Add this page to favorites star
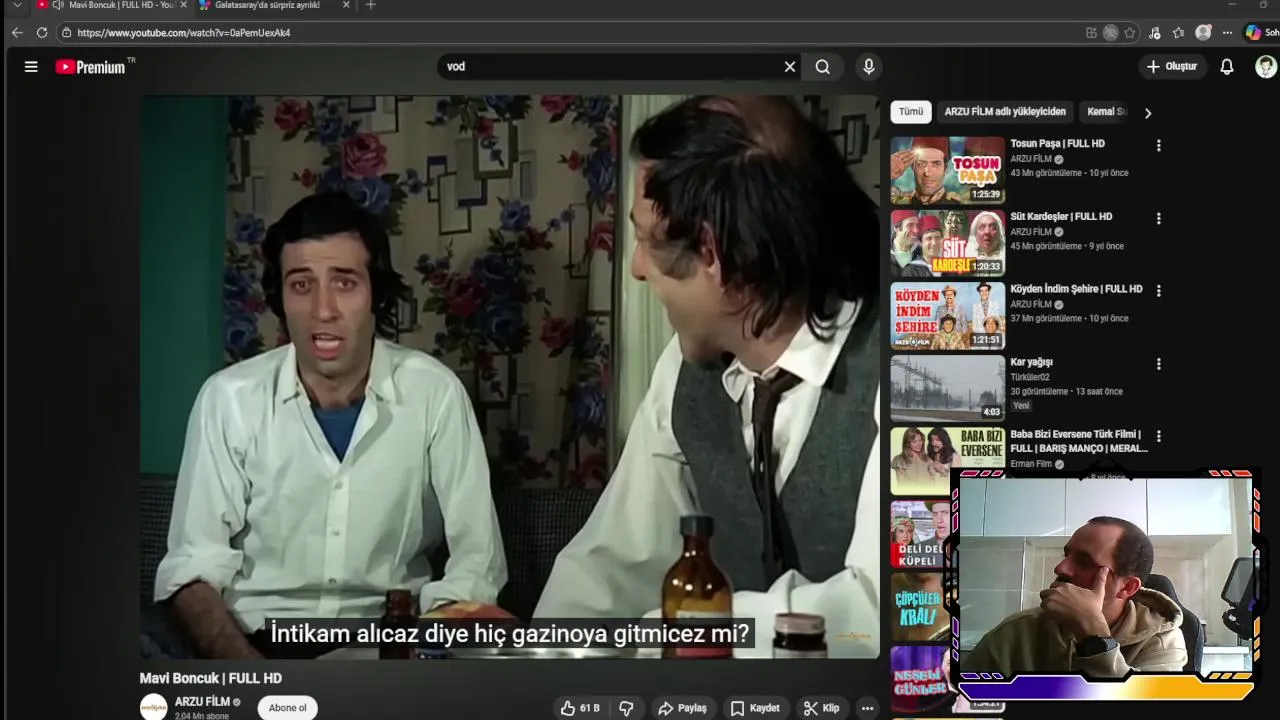 [1130, 33]
